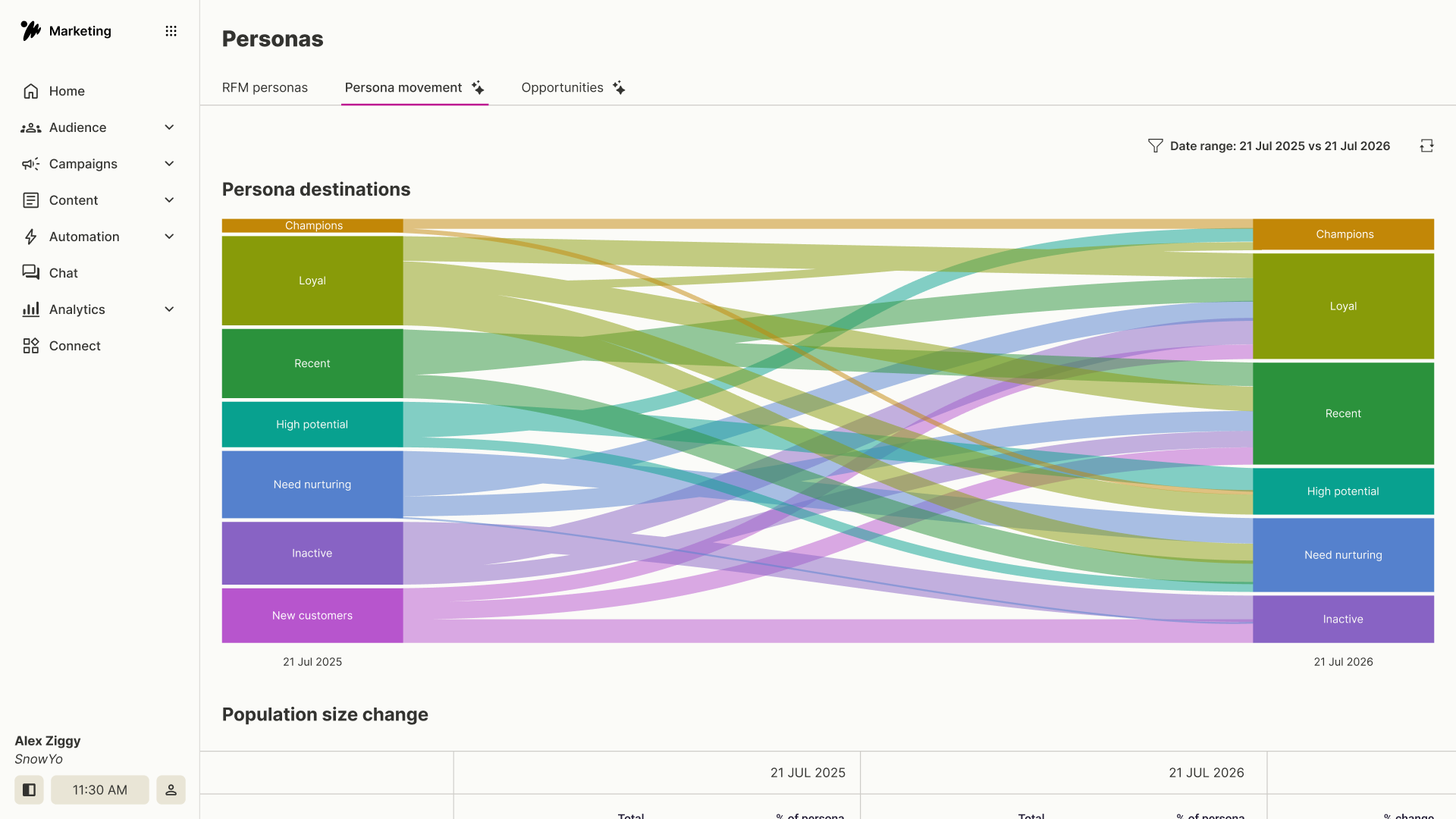Image resolution: width=1456 pixels, height=819 pixels.
Task: Open the Opportunities tab
Action: click(573, 88)
